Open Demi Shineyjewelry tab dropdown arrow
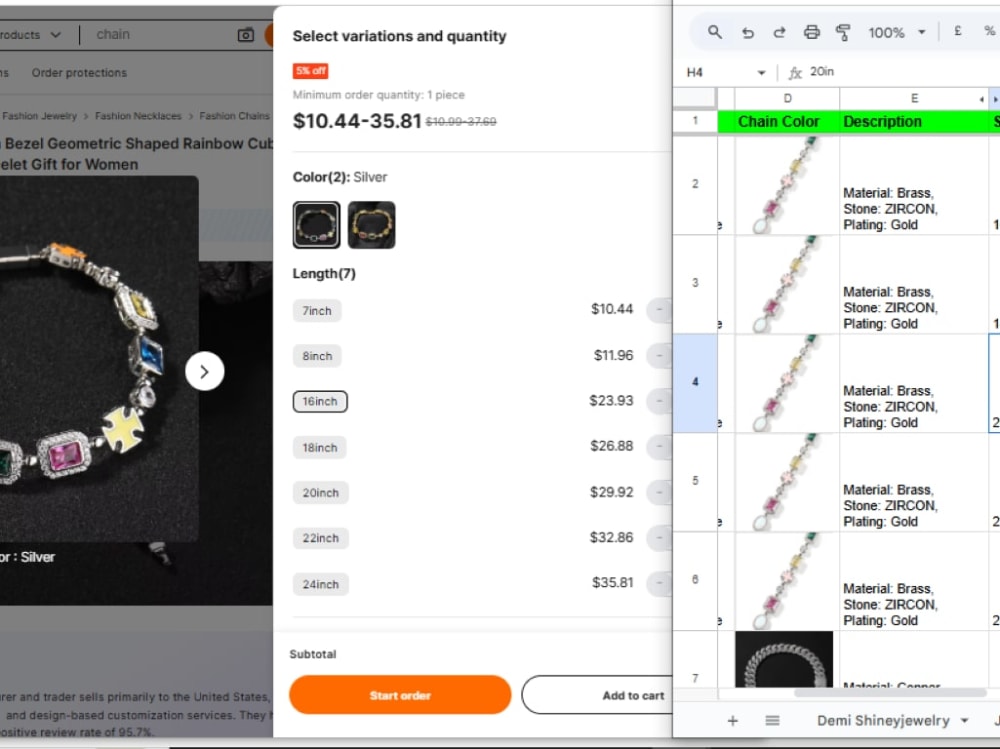 pos(964,721)
